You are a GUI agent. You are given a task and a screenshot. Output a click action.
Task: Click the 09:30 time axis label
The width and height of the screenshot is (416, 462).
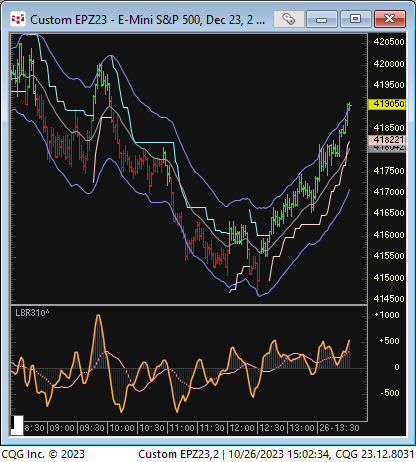[x=92, y=428]
